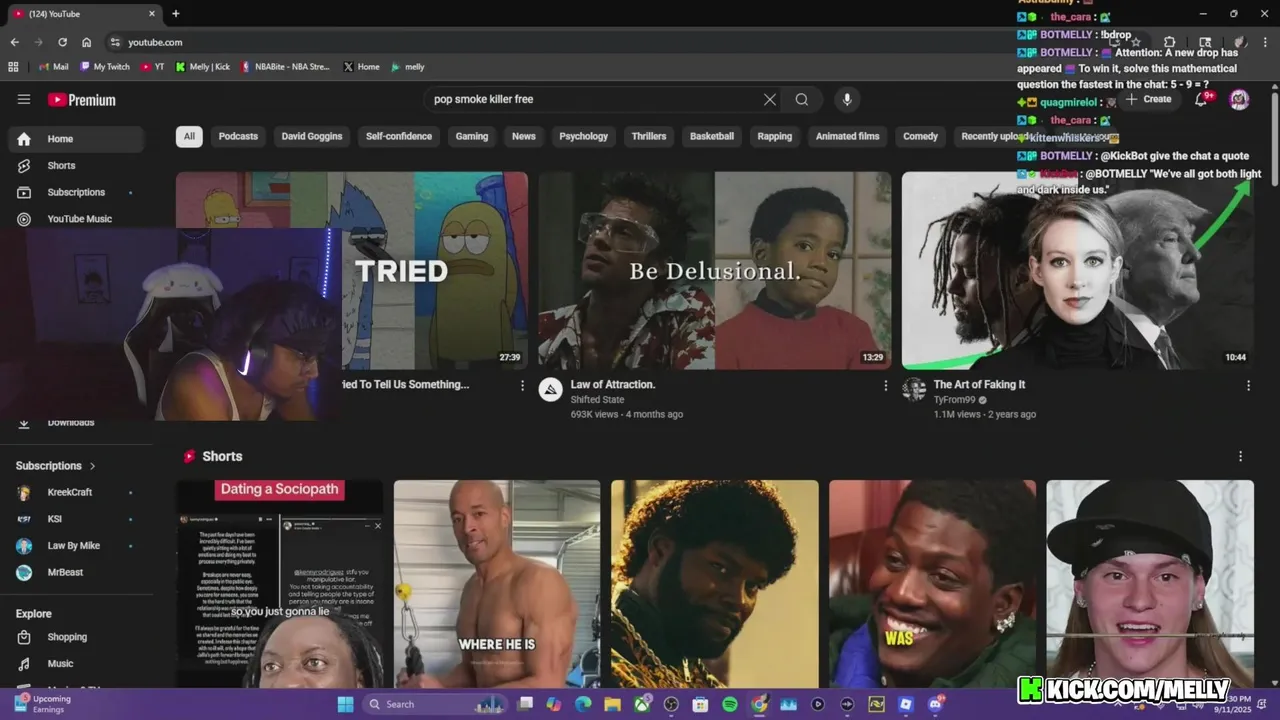Click the YouTube search input field
Screen dimensions: 1280x720
[590, 99]
